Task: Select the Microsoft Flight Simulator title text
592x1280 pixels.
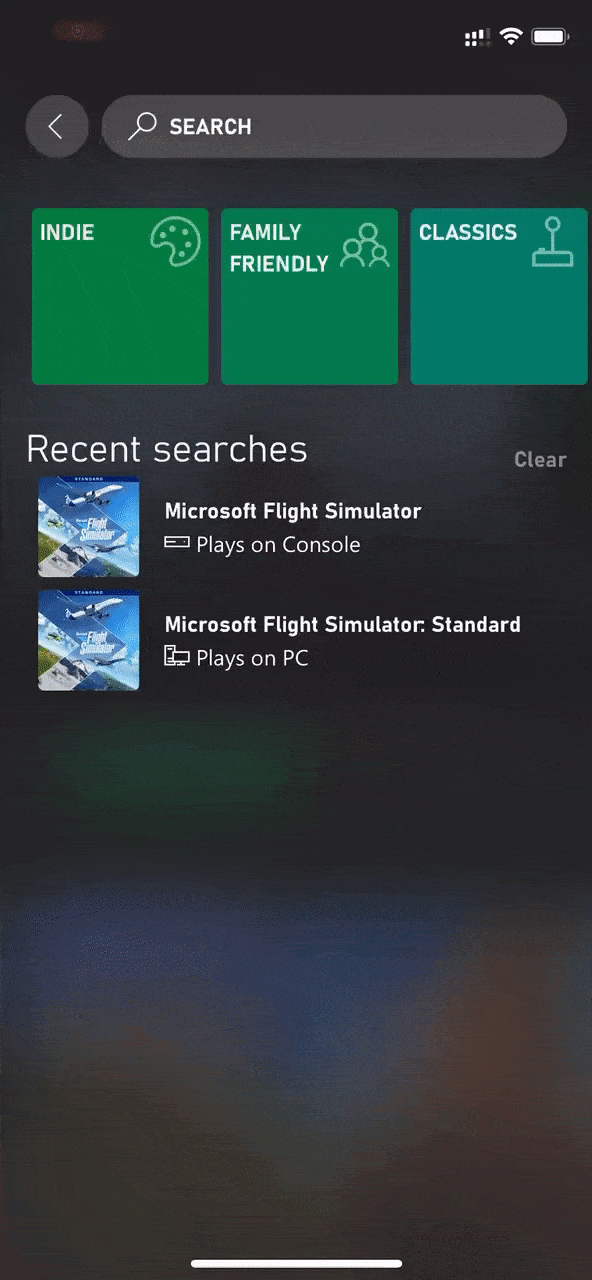Action: point(293,511)
